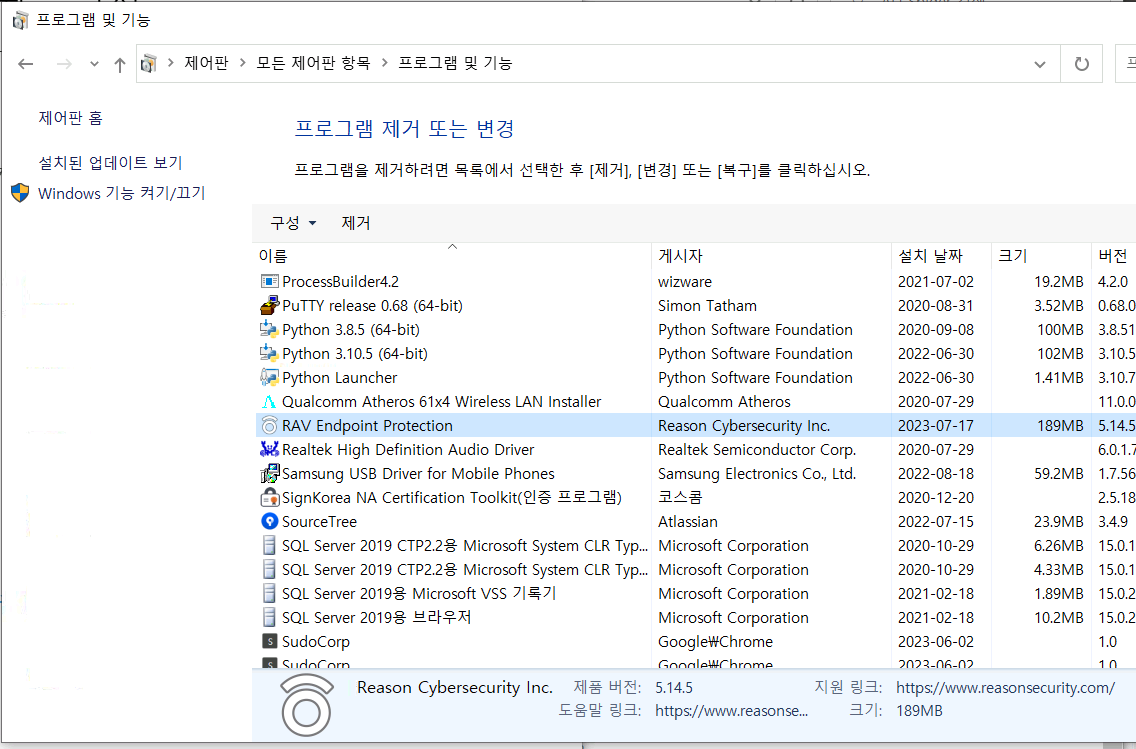Screen dimensions: 1136x749
Task: Expand chevron after 모든 제어판 항목
Action: pos(385,63)
